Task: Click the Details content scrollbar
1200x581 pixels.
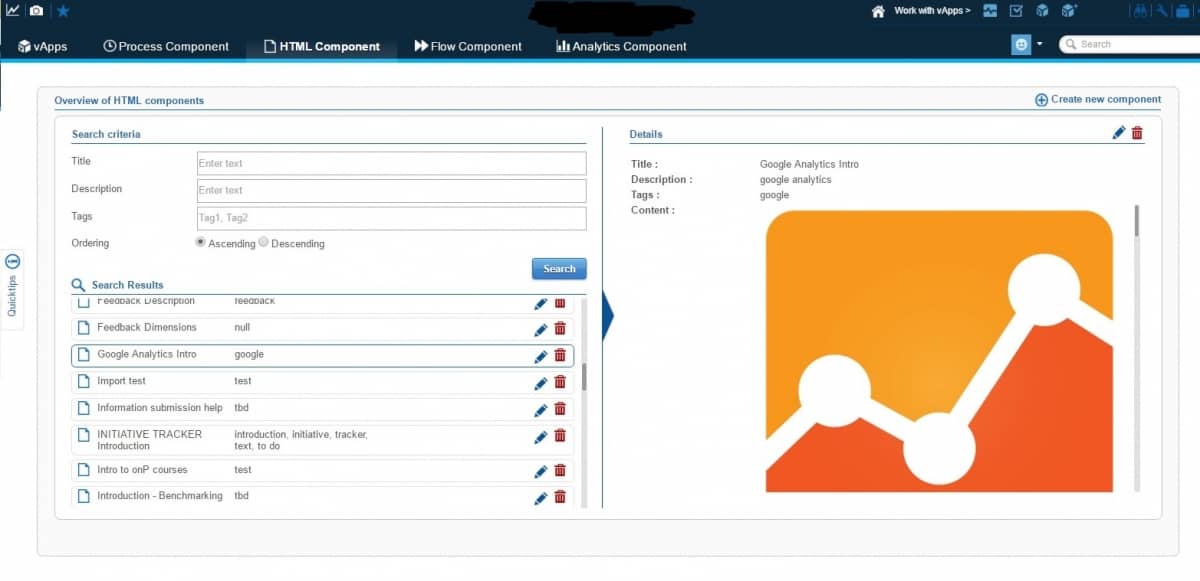Action: click(x=1137, y=220)
